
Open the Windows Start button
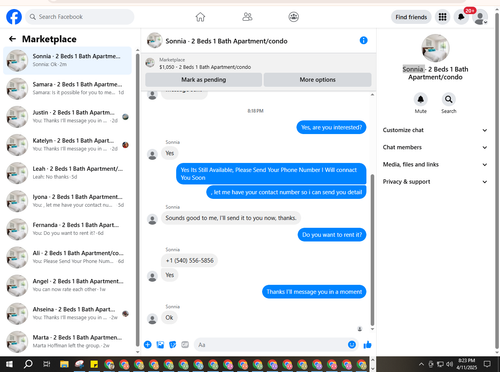pyautogui.click(x=9, y=364)
